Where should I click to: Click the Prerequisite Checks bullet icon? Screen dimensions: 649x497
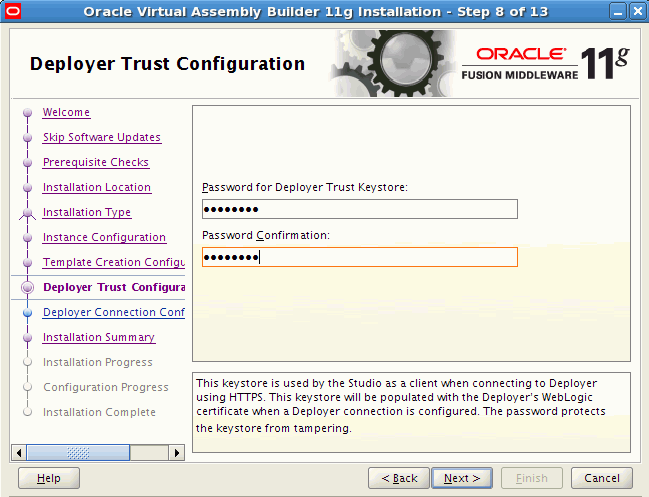pyautogui.click(x=28, y=163)
